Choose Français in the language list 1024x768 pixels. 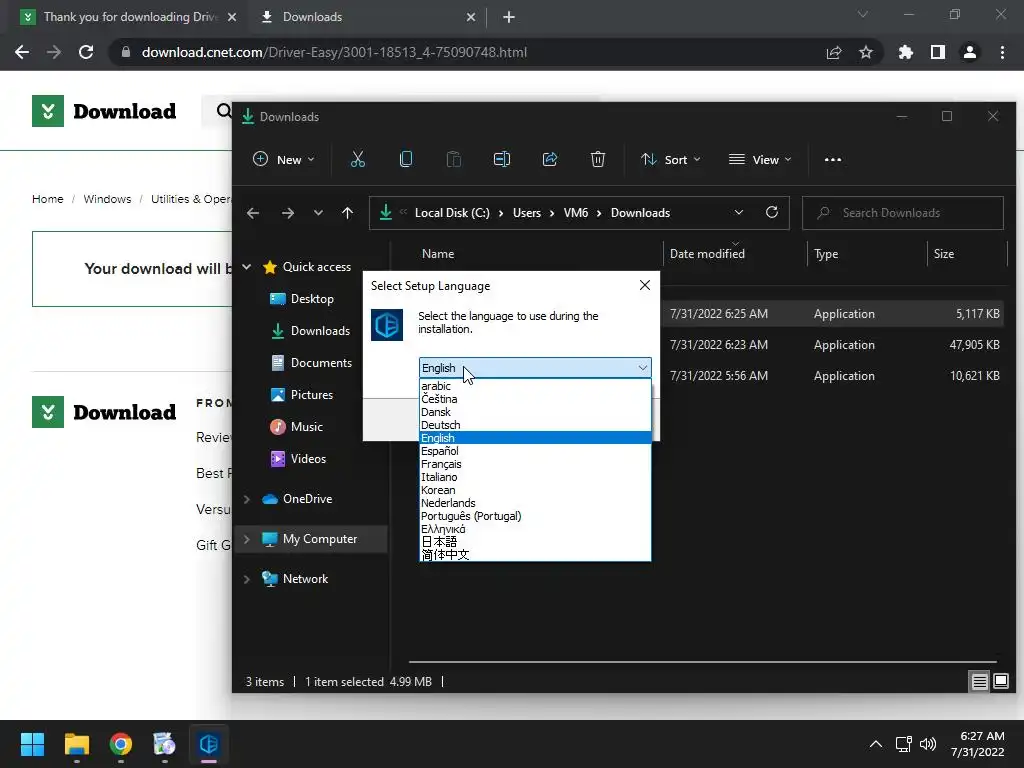pyautogui.click(x=535, y=464)
